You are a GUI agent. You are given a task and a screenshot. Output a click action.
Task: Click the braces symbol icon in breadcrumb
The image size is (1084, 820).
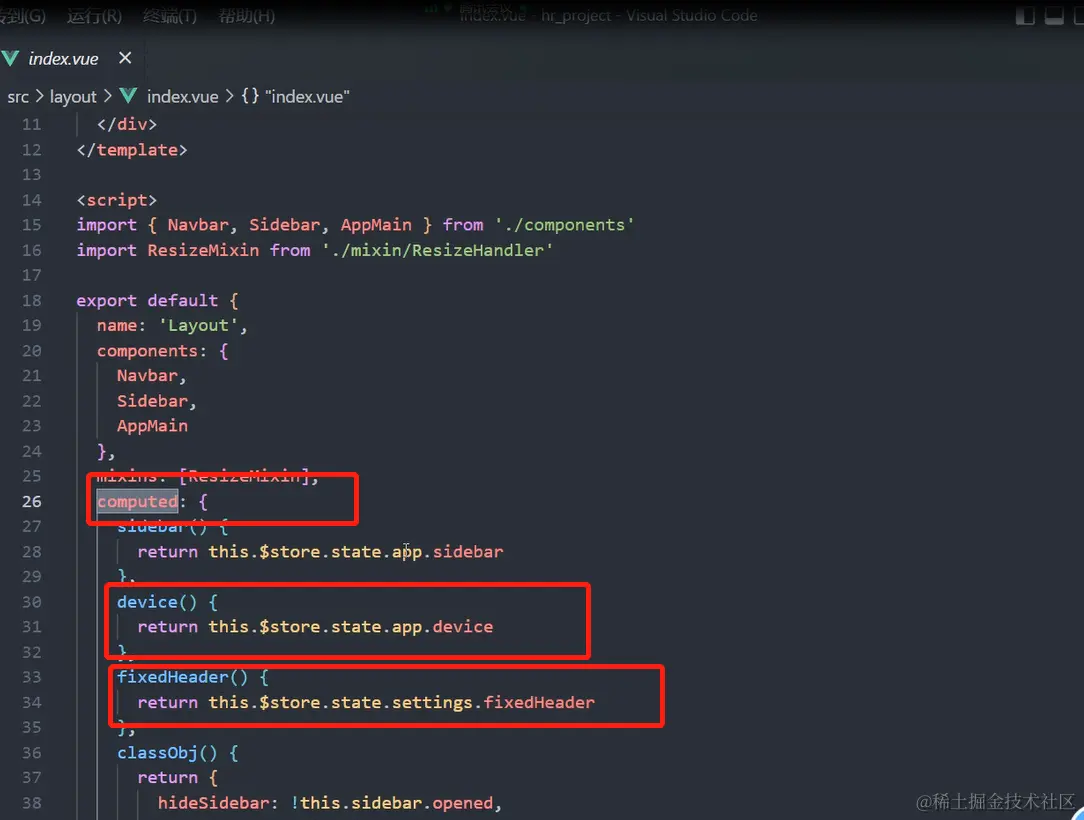pyautogui.click(x=250, y=96)
